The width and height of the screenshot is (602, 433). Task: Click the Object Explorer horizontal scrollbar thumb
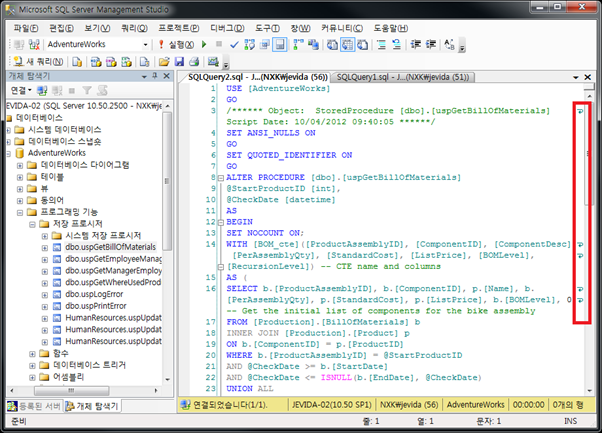(x=71, y=391)
